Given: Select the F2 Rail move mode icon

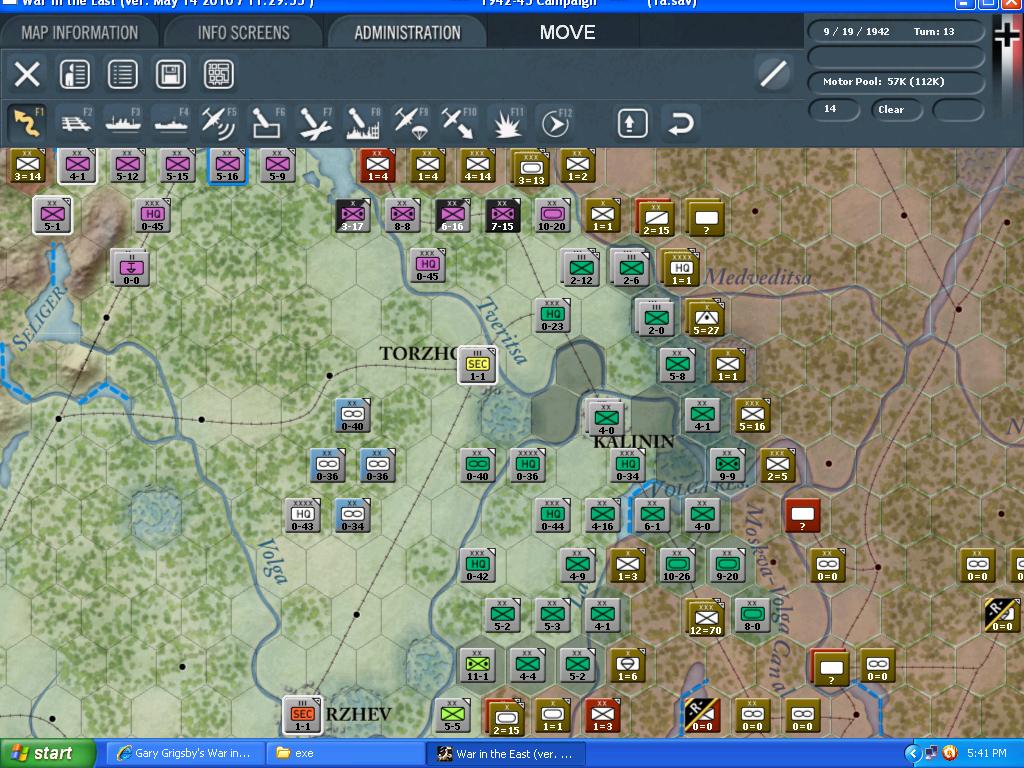Looking at the screenshot, I should [x=76, y=122].
